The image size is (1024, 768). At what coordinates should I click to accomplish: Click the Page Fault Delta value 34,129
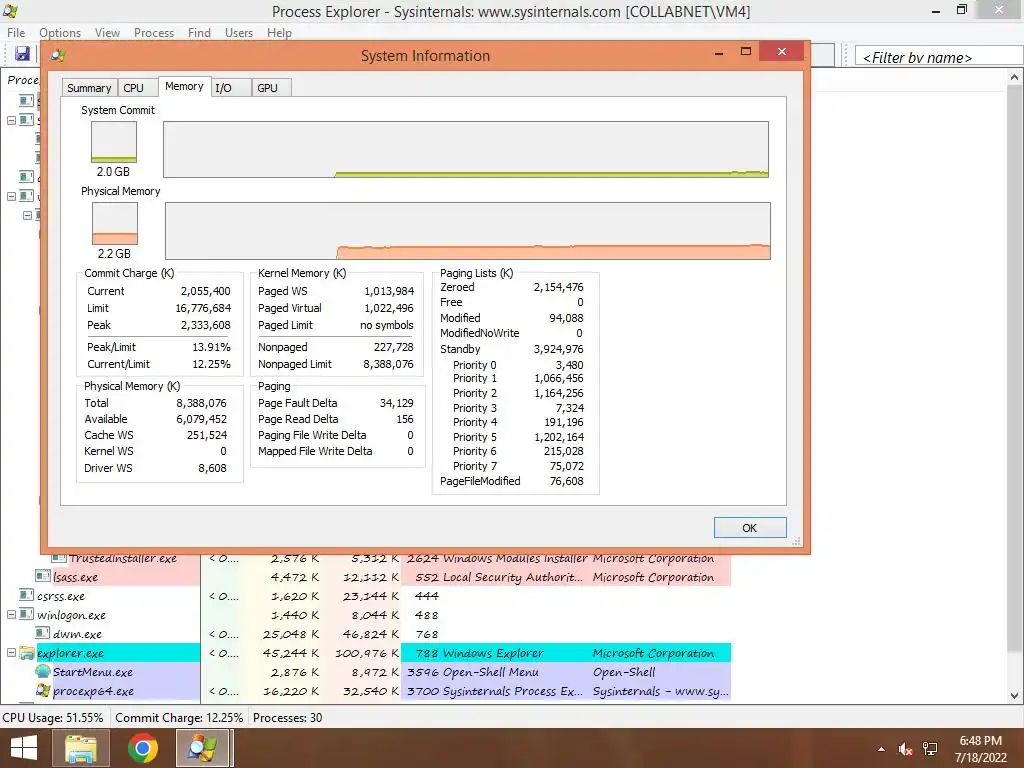[396, 403]
